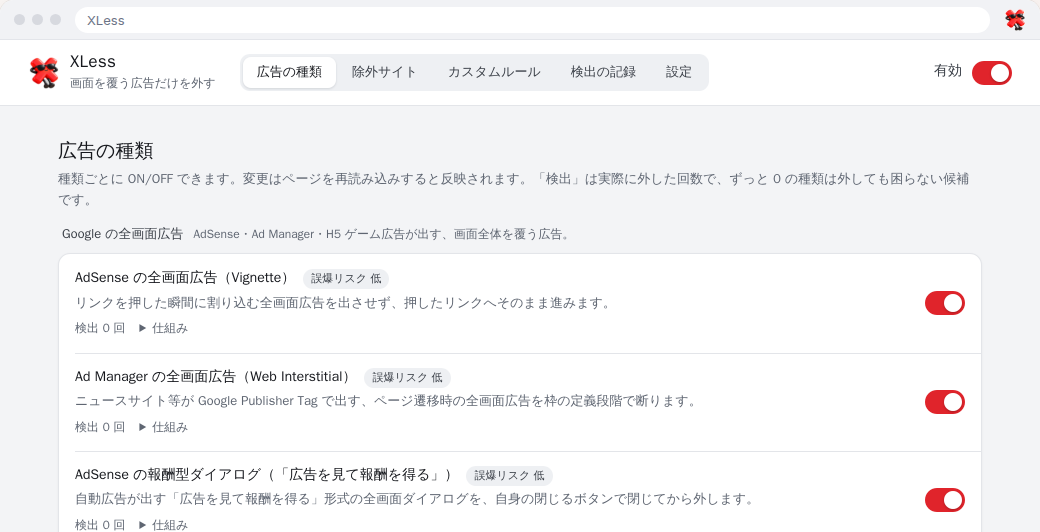
Task: Switch to the カスタムルール tab
Action: pyautogui.click(x=493, y=72)
